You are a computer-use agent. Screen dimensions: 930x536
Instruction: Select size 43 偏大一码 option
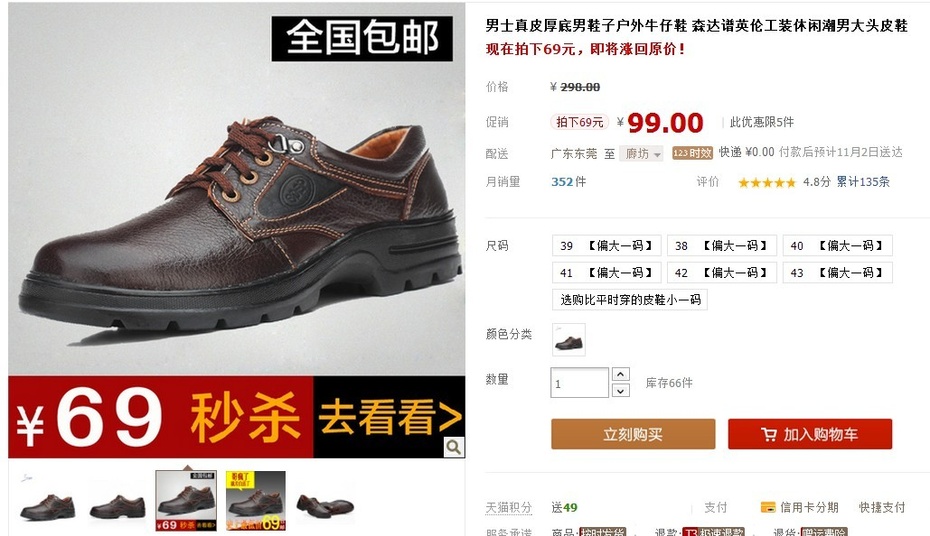click(837, 273)
